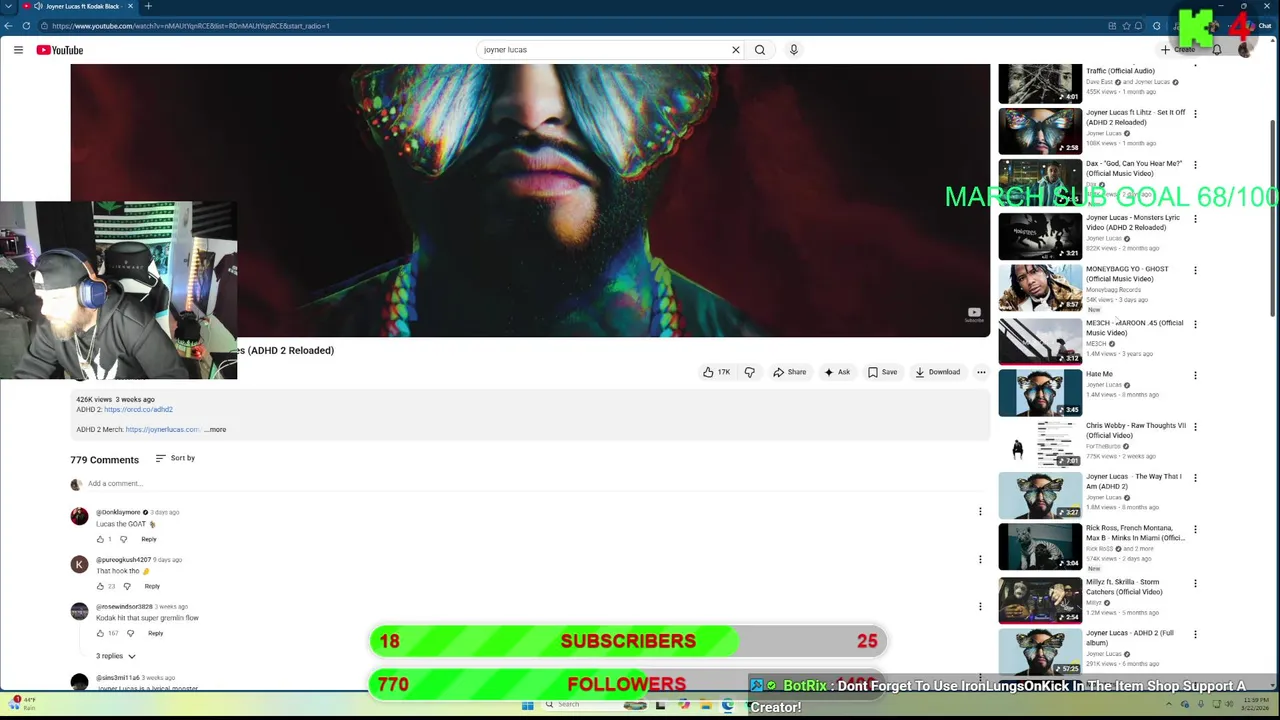Viewport: 1280px width, 720px height.
Task: Open the joynerlucas.com merch link
Action: tap(162, 430)
